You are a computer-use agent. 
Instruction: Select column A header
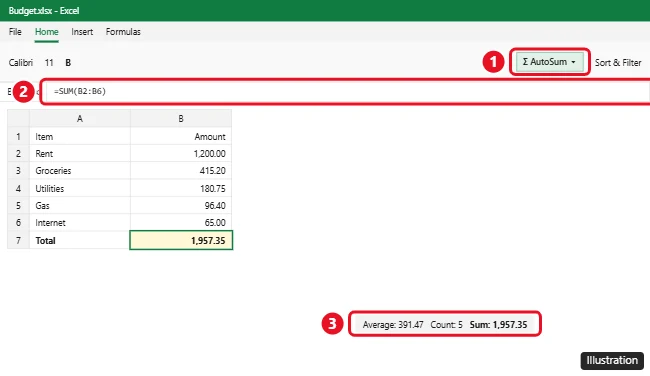[80, 119]
